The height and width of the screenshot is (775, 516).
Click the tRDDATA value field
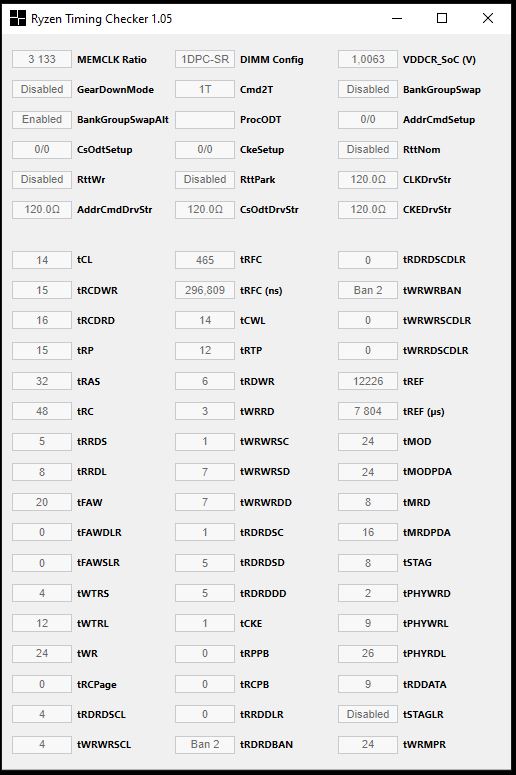point(368,684)
